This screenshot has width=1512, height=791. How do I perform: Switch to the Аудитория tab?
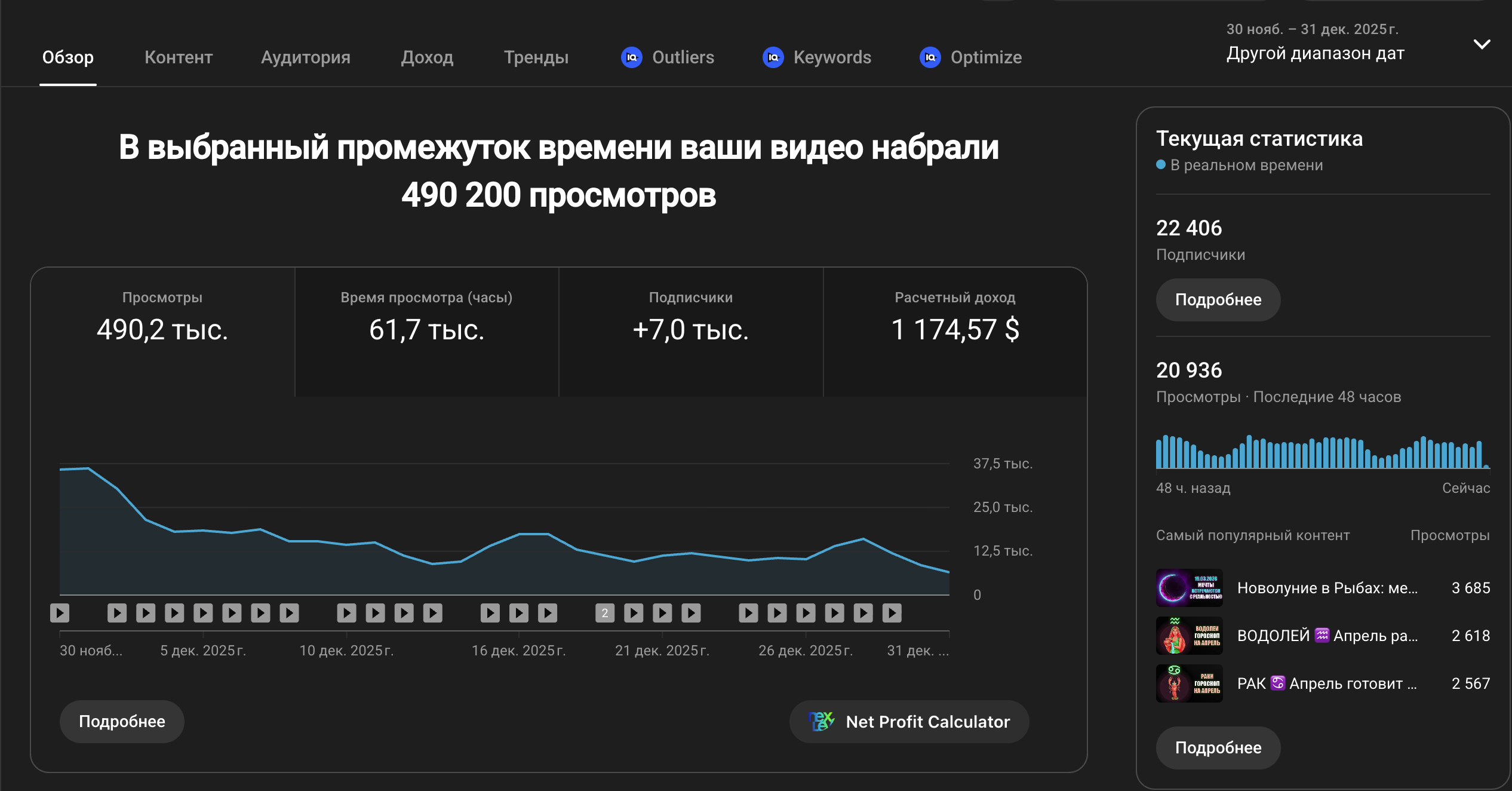(305, 57)
